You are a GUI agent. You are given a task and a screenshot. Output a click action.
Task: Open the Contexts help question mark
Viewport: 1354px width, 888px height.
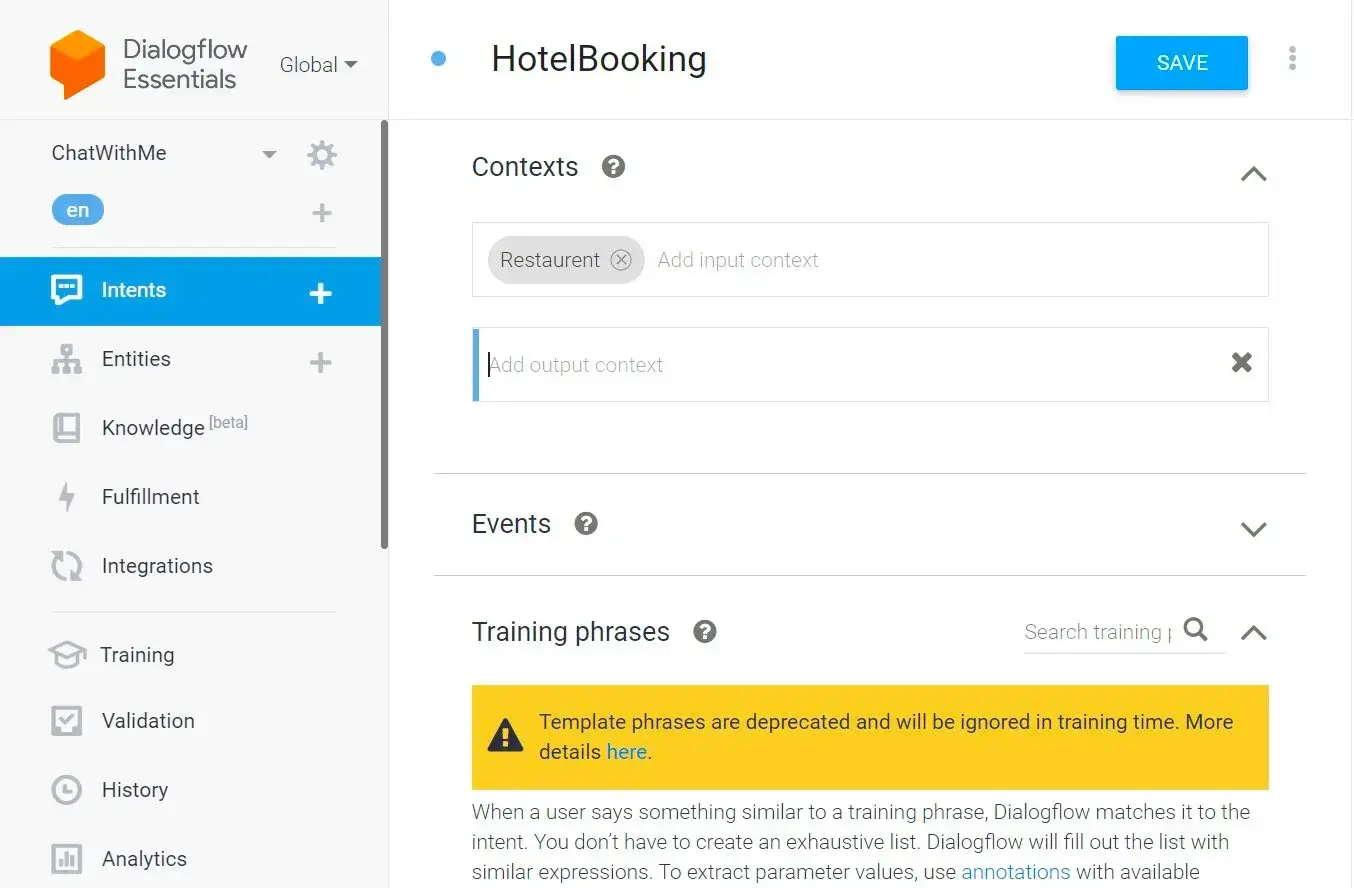[x=613, y=167]
